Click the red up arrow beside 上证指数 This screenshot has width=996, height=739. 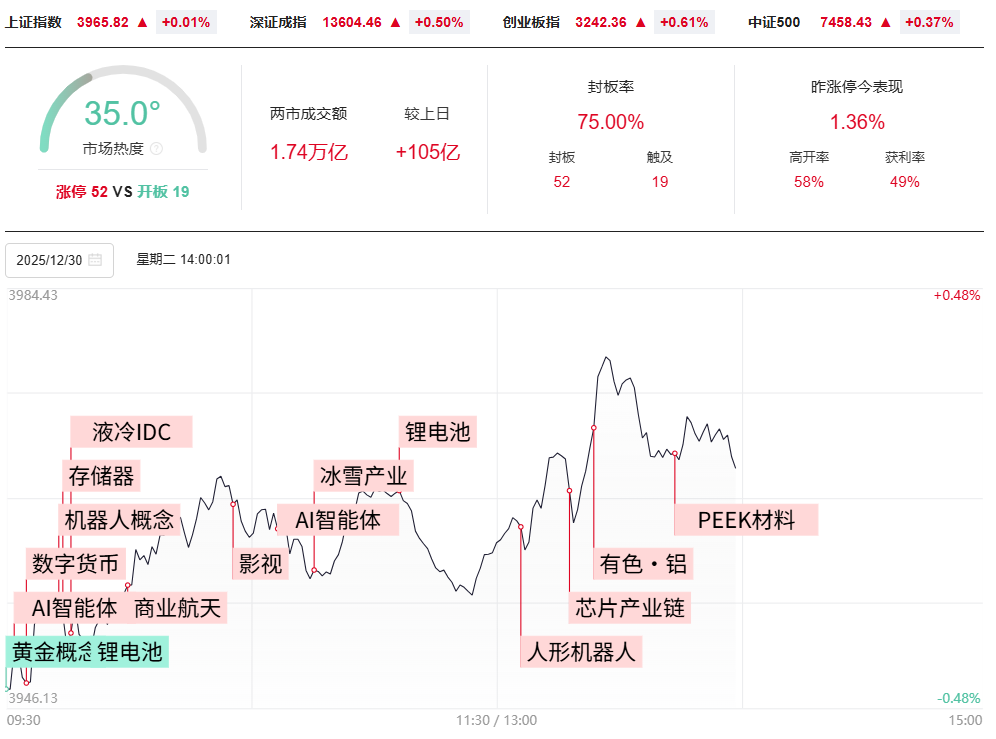pos(142,22)
